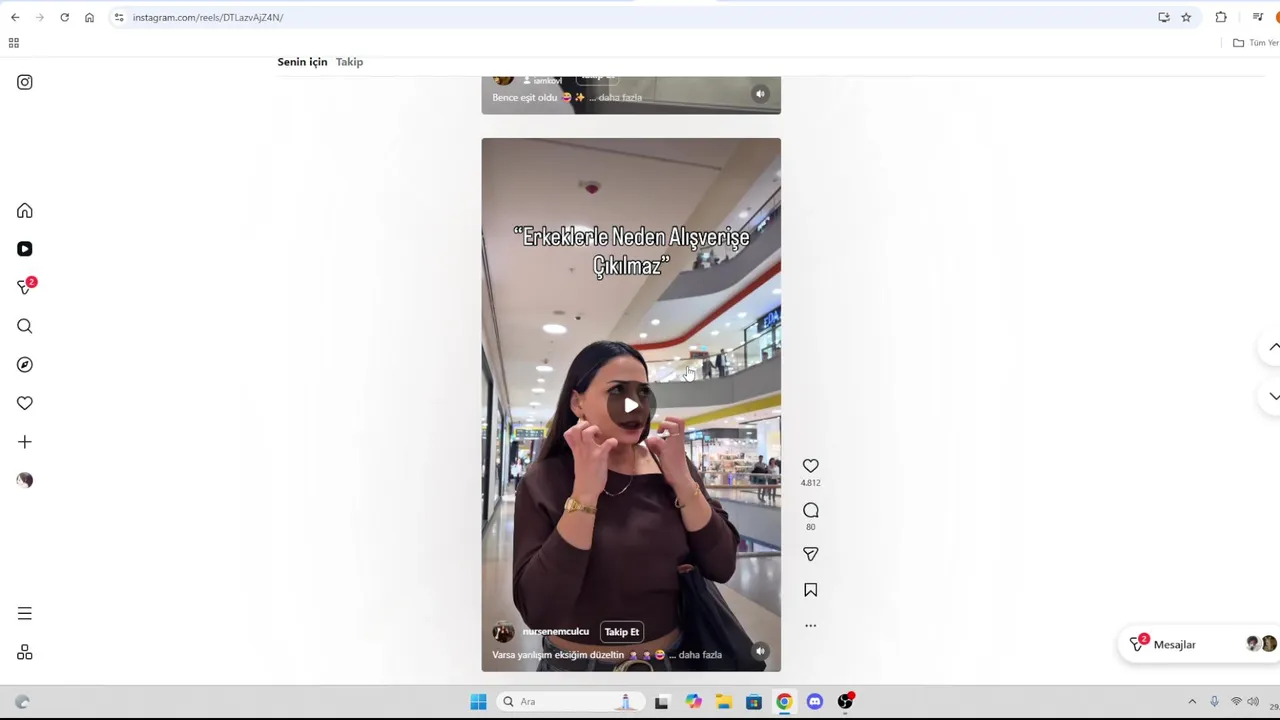Open Explore compass icon

25,365
